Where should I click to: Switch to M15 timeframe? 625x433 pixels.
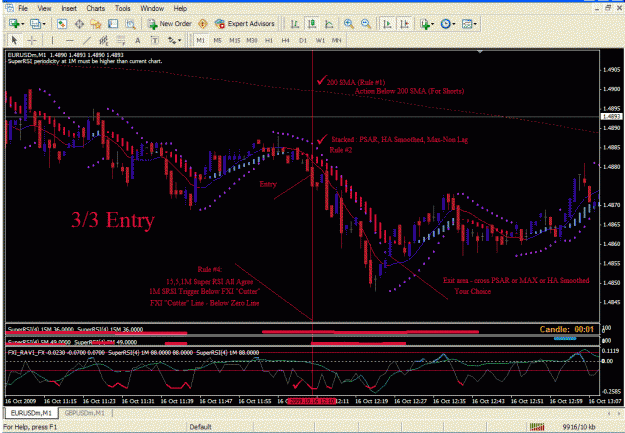point(234,40)
